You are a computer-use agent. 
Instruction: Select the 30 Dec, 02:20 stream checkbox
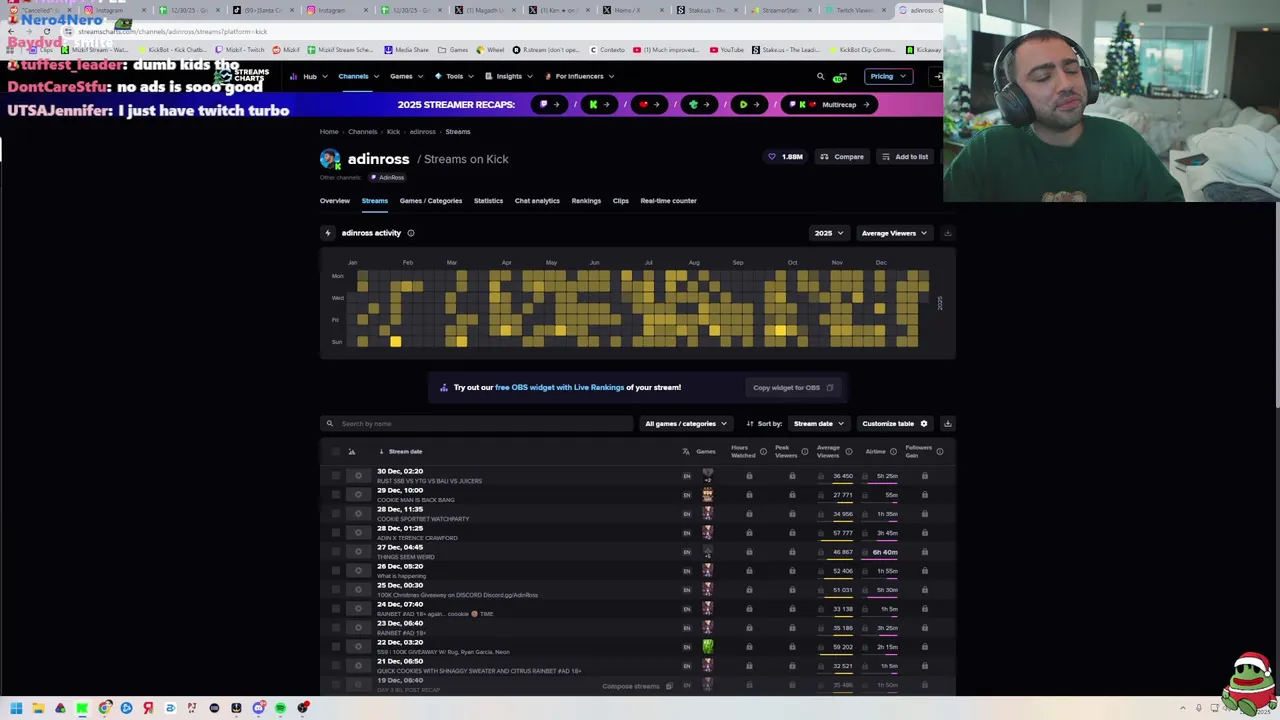(x=335, y=476)
